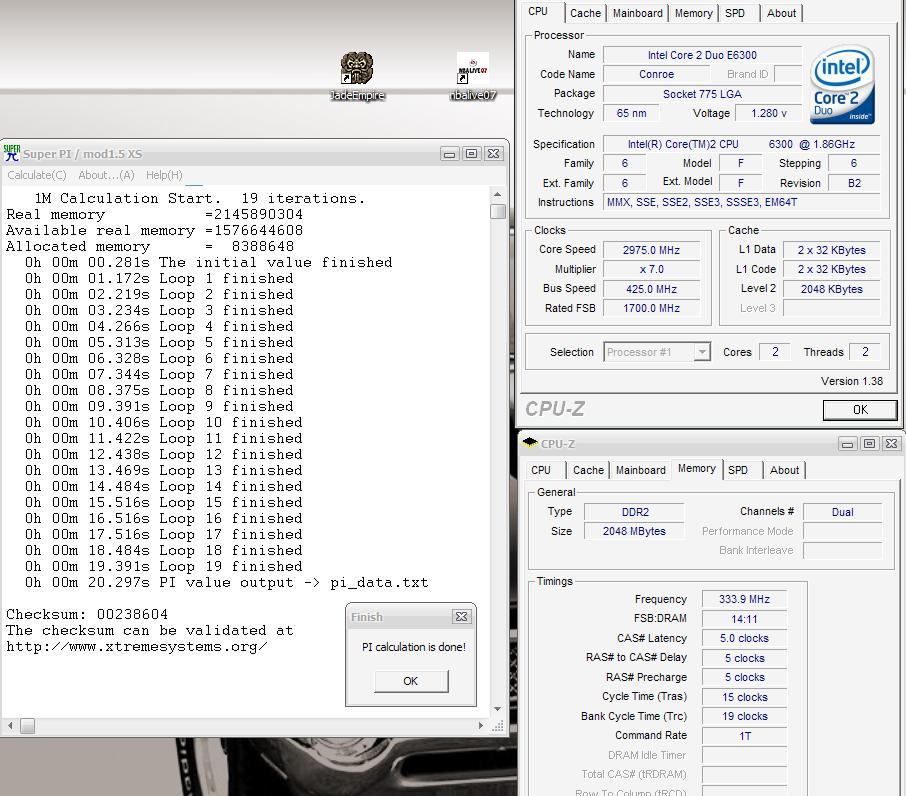Open the JadeEmpire desktop shortcut

pyautogui.click(x=357, y=75)
